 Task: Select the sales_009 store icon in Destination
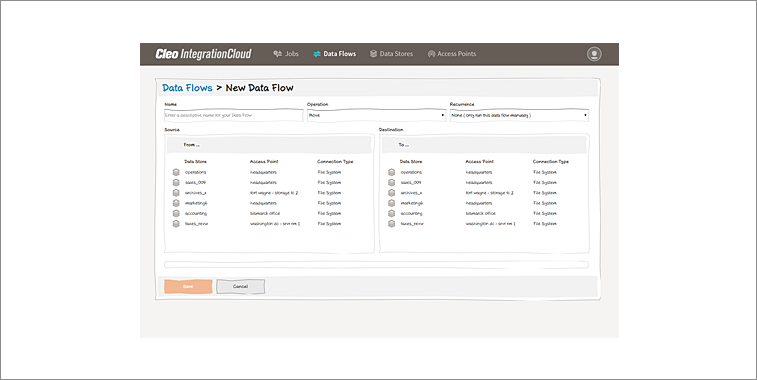392,183
